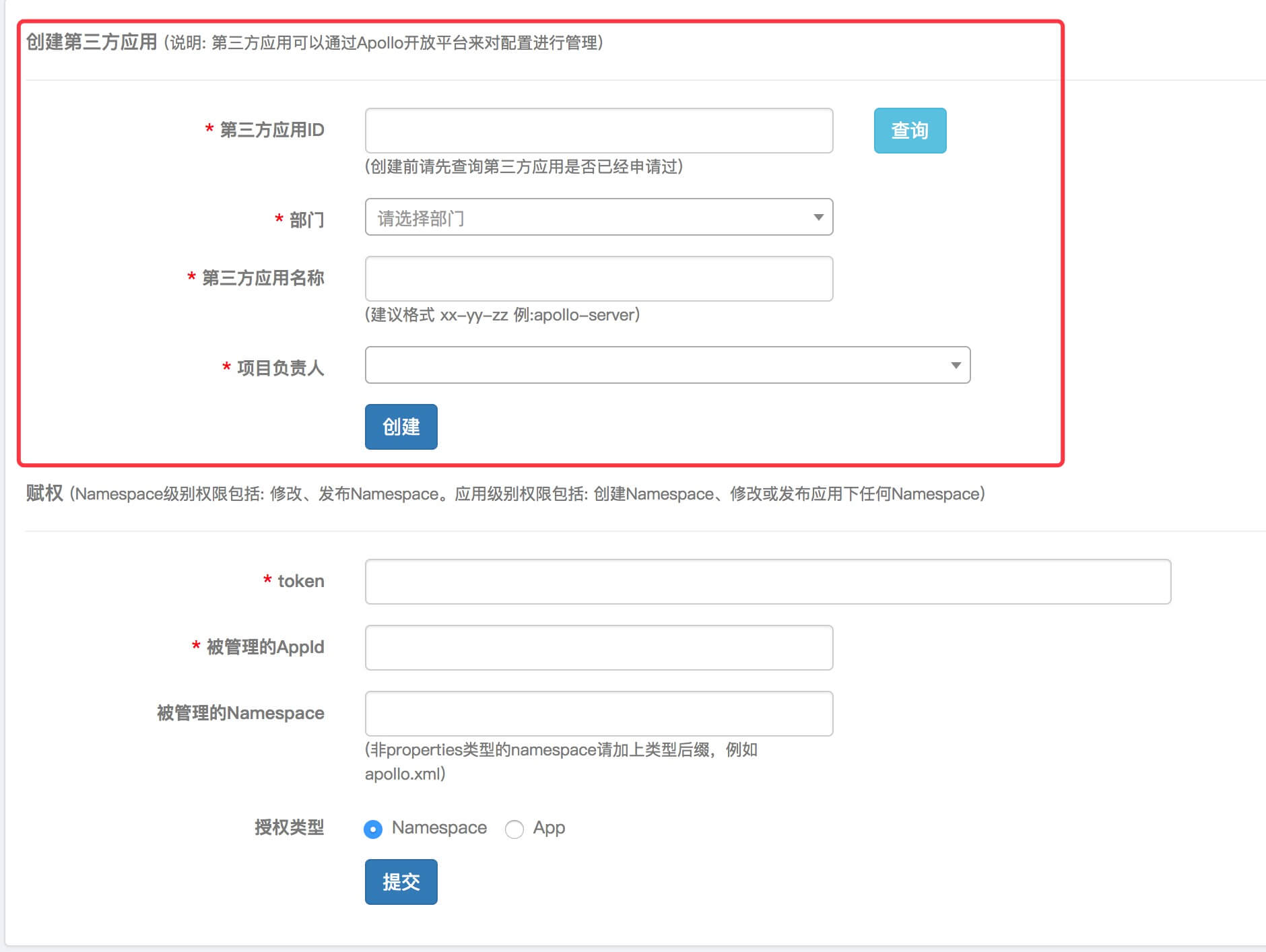Focus the 被管理的AppId input field
Viewport: 1266px width, 952px height.
coord(599,648)
